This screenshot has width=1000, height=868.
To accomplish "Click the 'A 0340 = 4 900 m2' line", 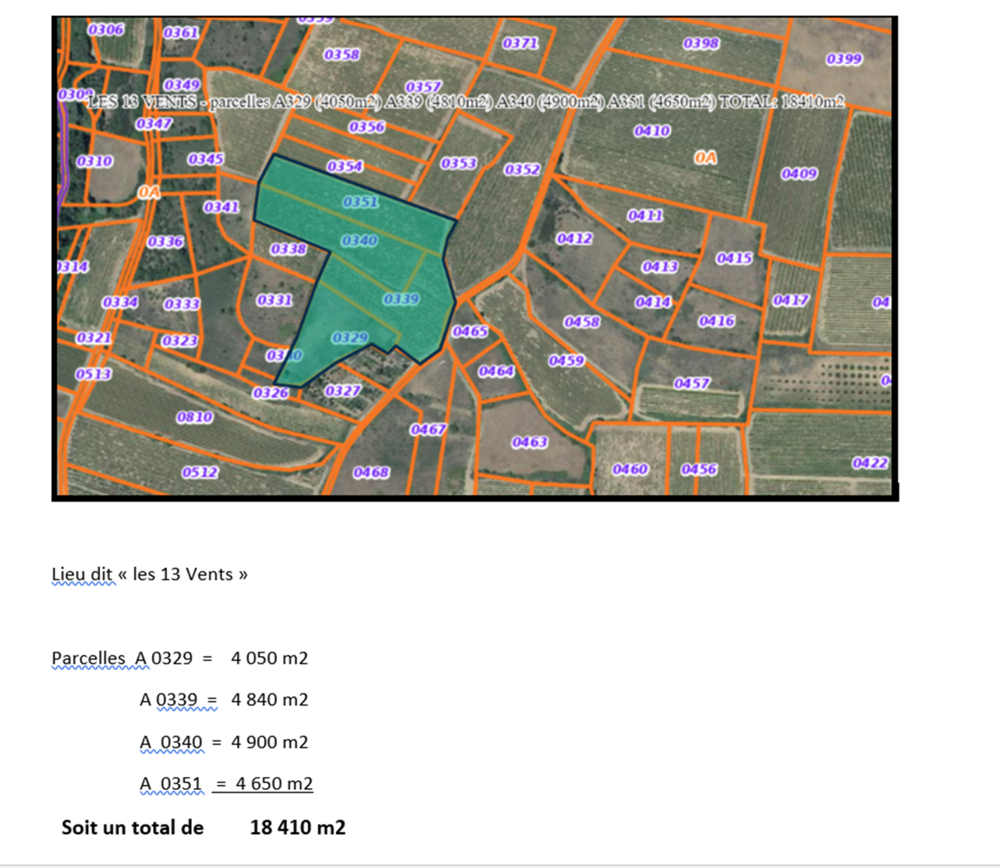I will (224, 742).
